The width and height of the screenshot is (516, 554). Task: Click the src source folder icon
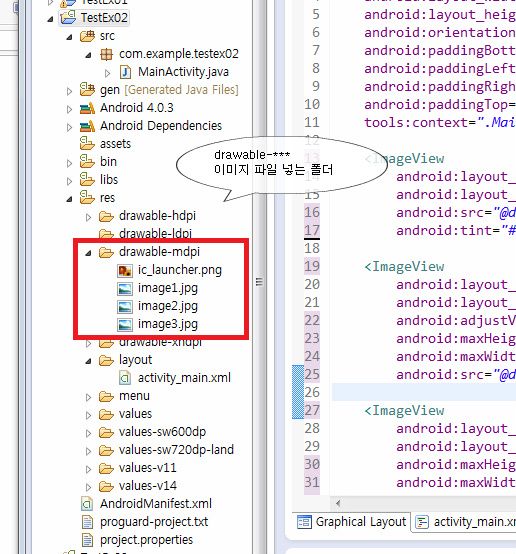[87, 36]
